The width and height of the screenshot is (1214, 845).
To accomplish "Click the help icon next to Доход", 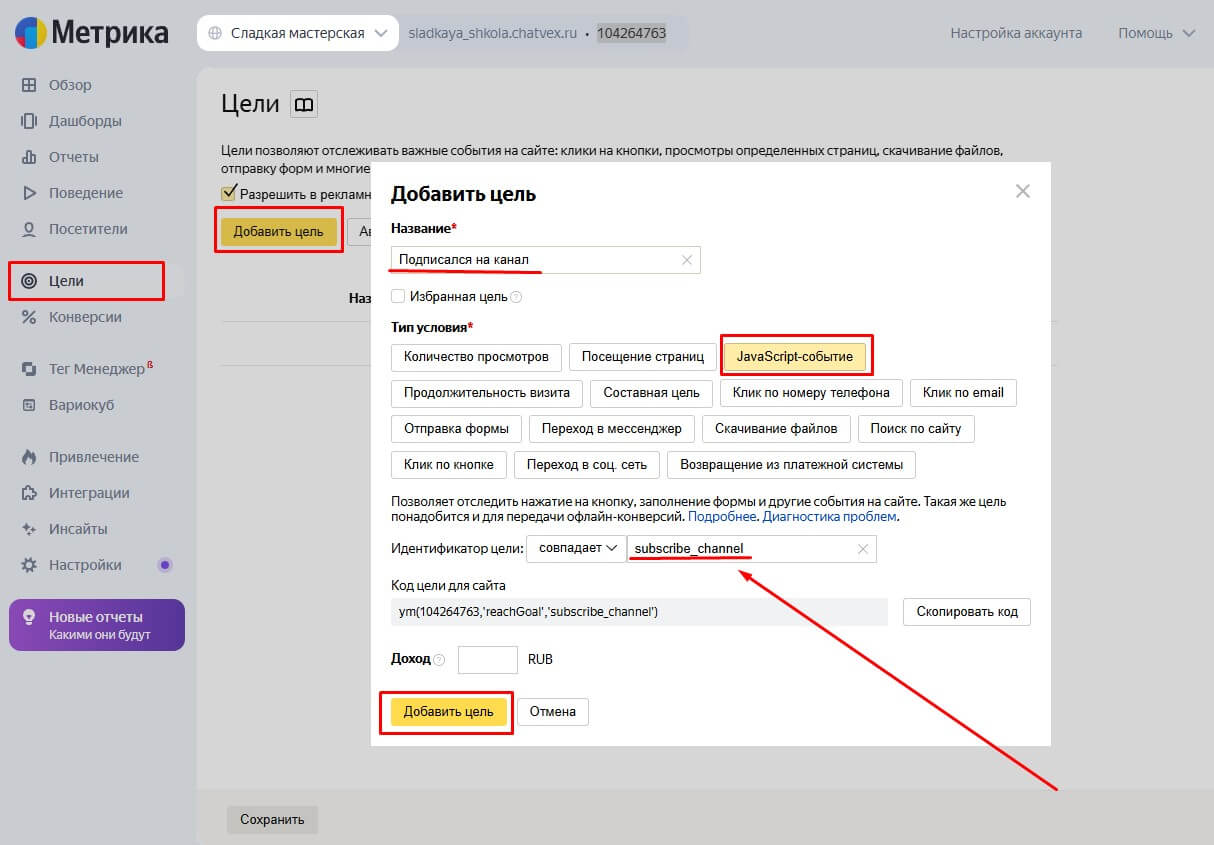I will tap(439, 660).
